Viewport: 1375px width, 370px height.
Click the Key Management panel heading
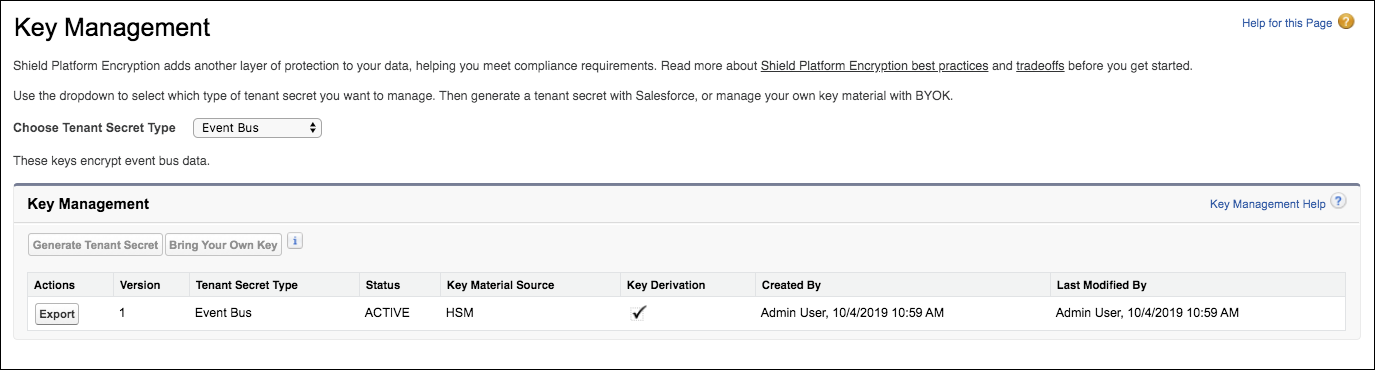tap(88, 204)
